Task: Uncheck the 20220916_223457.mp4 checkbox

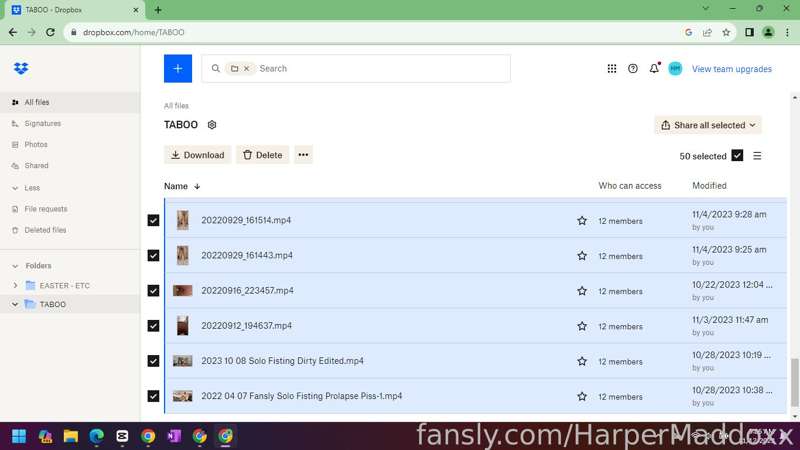Action: 153,290
